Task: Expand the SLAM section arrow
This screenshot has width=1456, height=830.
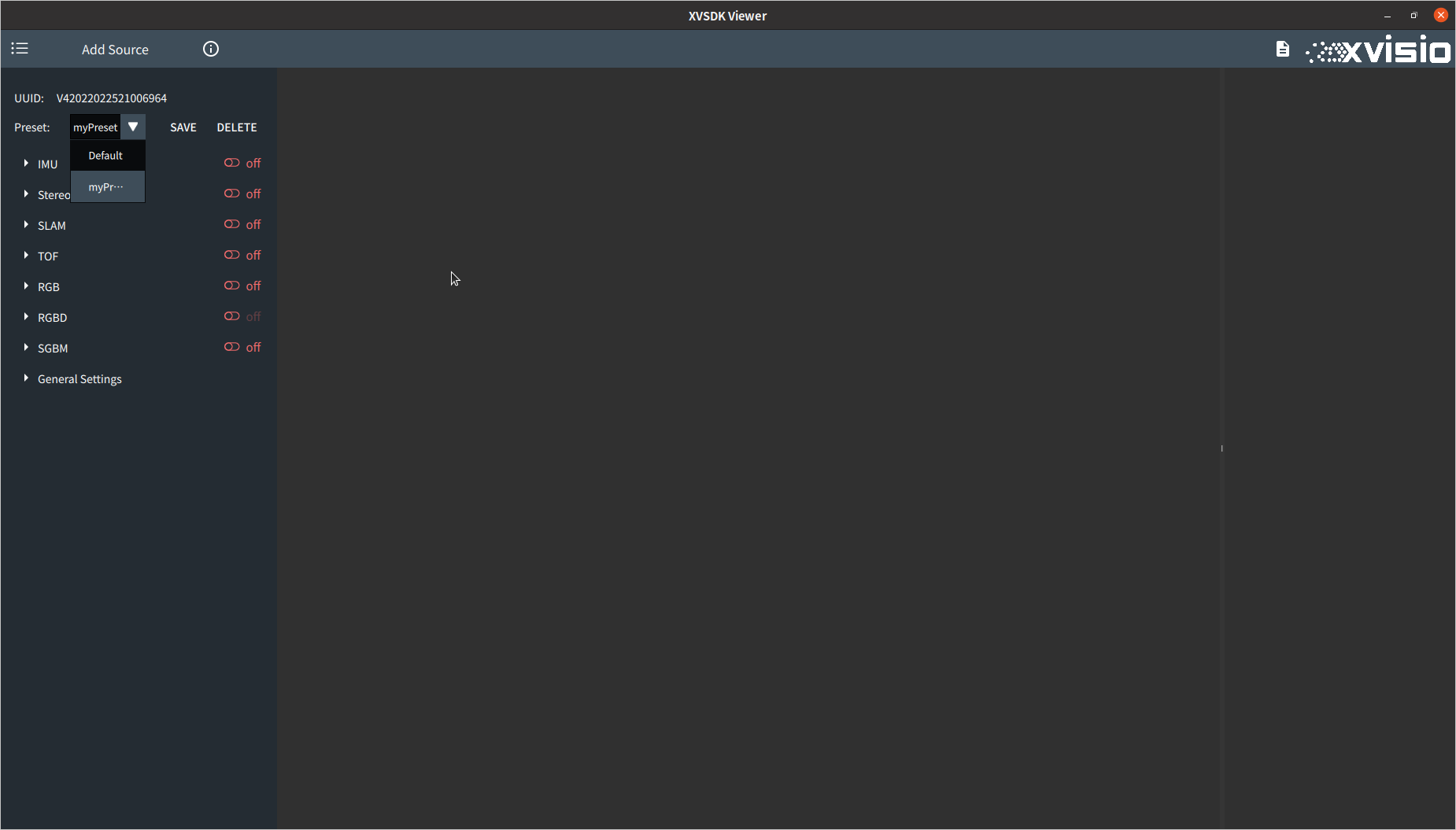Action: pos(26,224)
